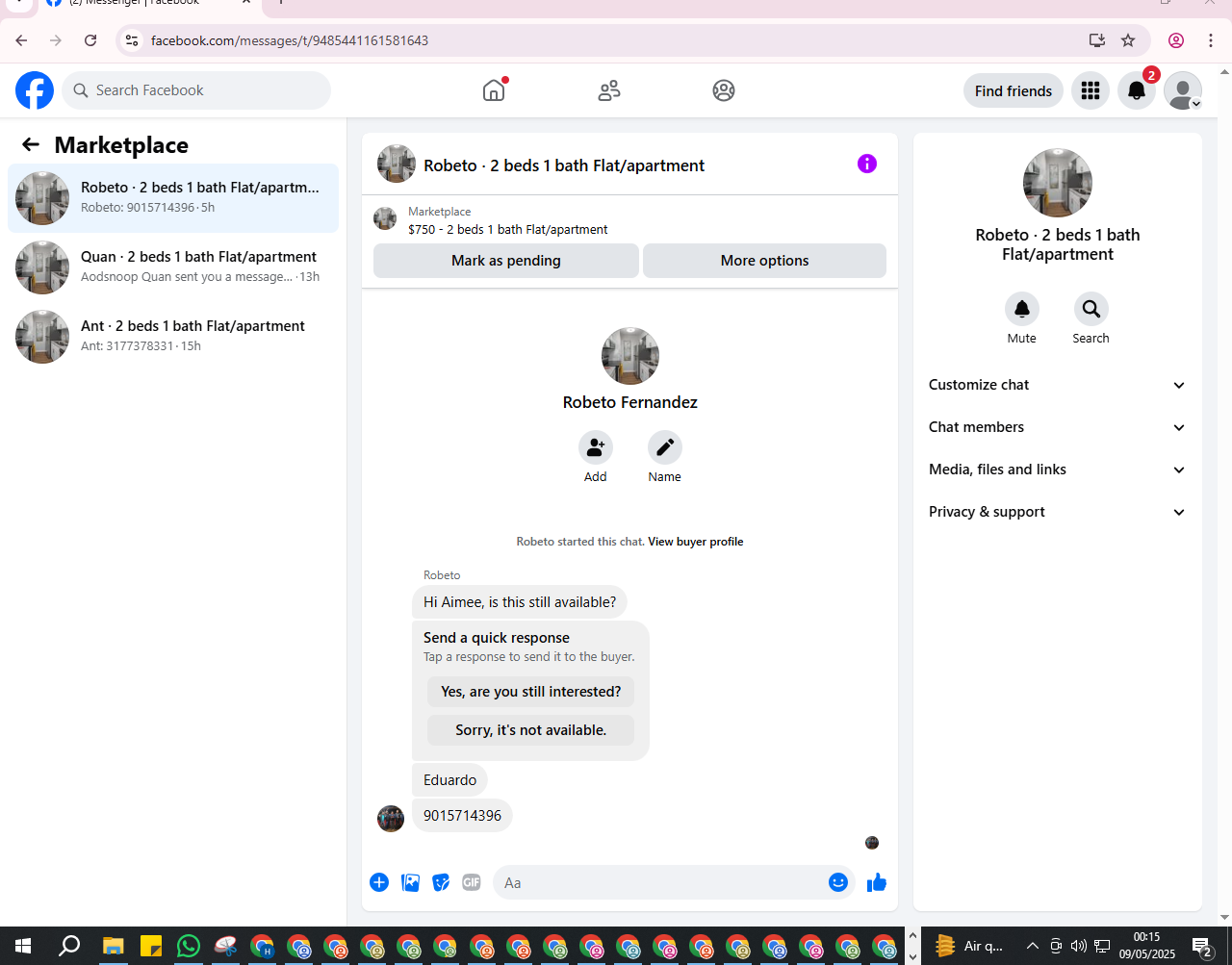Reload the page with browser refresh icon

(90, 40)
